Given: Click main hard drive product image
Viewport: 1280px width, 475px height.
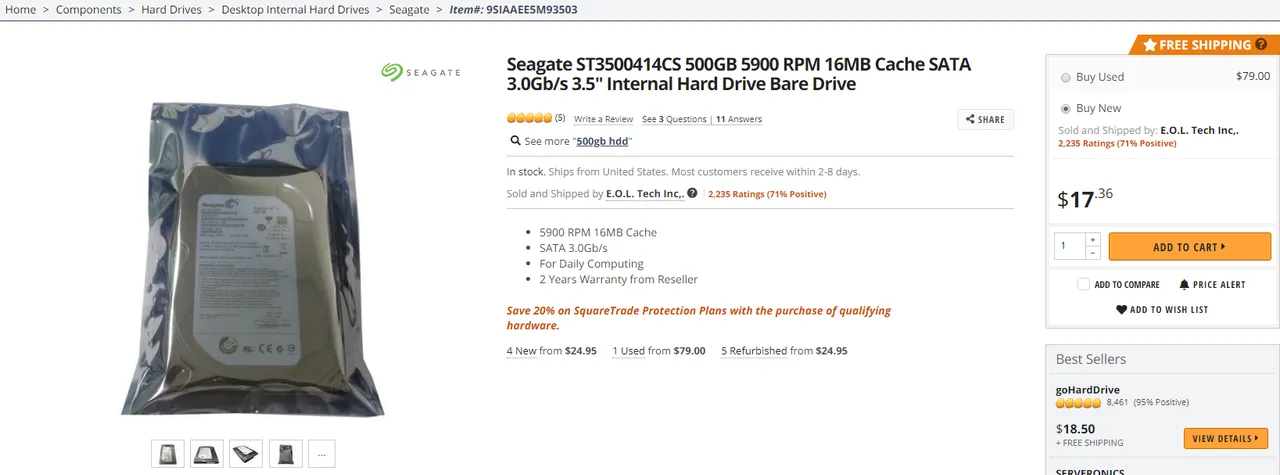Looking at the screenshot, I should pyautogui.click(x=253, y=258).
